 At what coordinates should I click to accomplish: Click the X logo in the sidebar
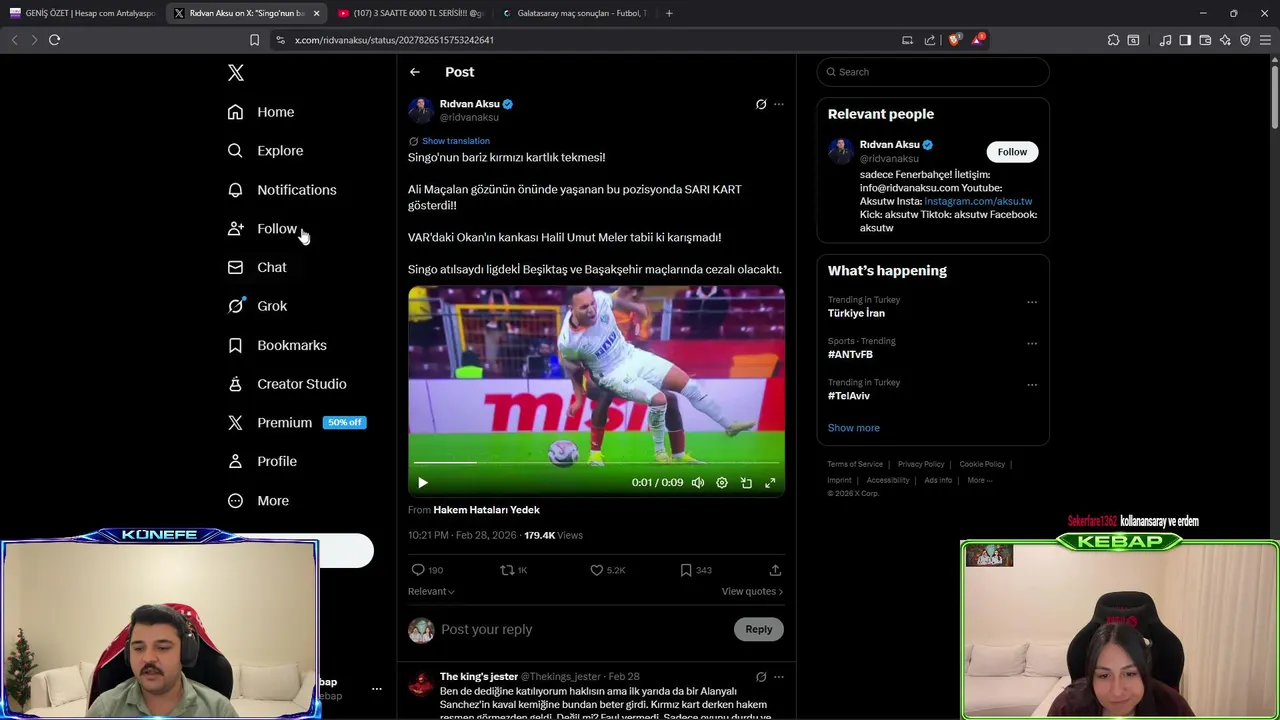pyautogui.click(x=236, y=73)
